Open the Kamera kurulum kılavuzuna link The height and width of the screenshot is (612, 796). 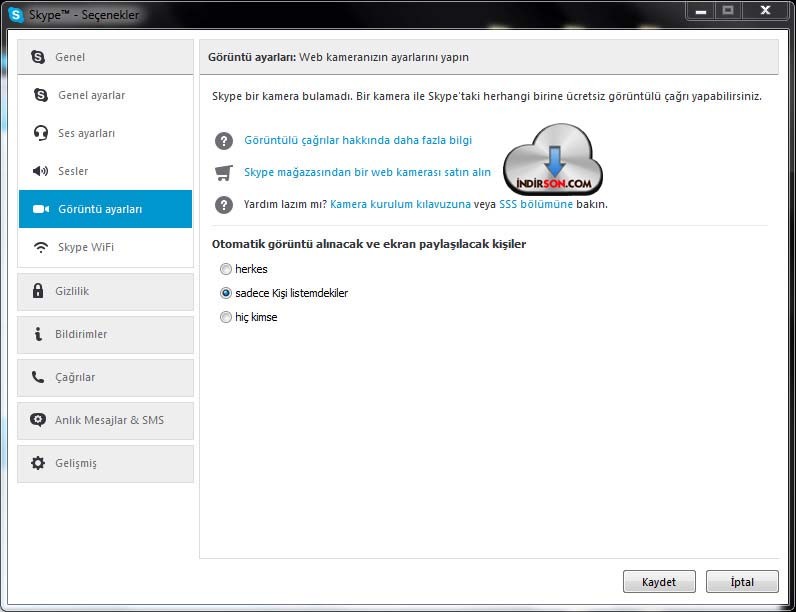click(x=401, y=204)
